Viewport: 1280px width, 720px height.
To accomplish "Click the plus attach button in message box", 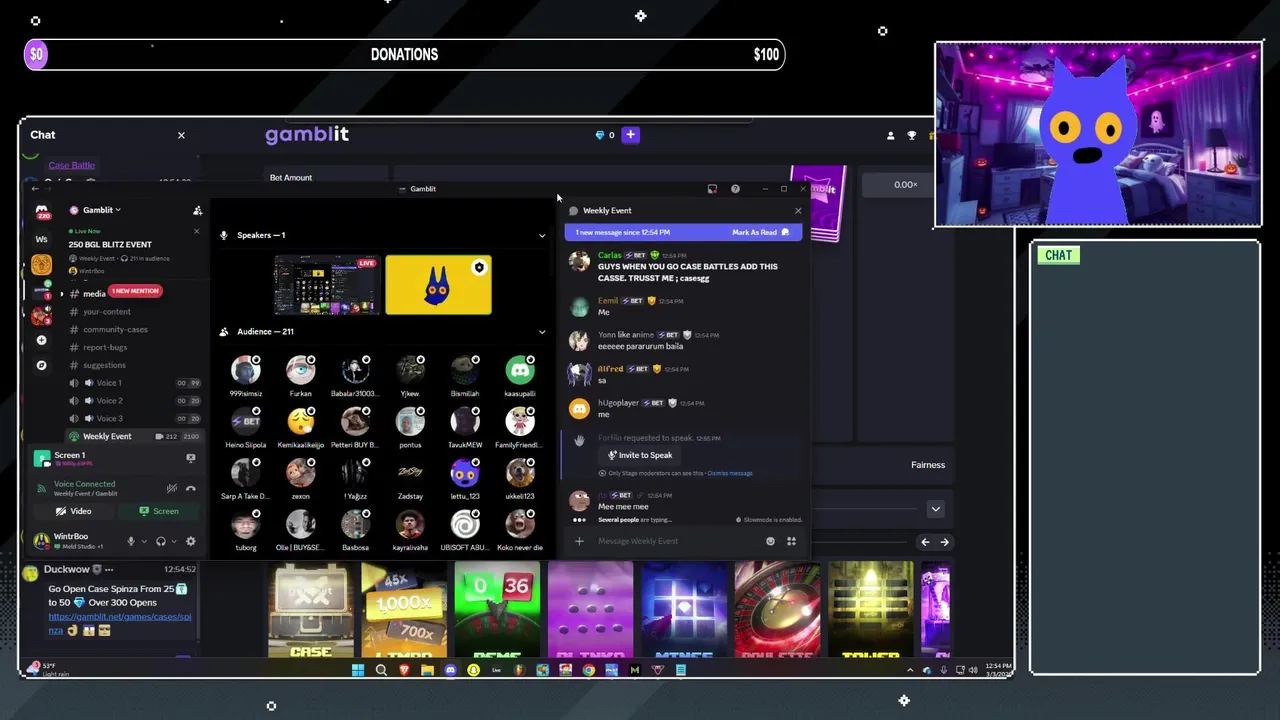I will [x=579, y=541].
